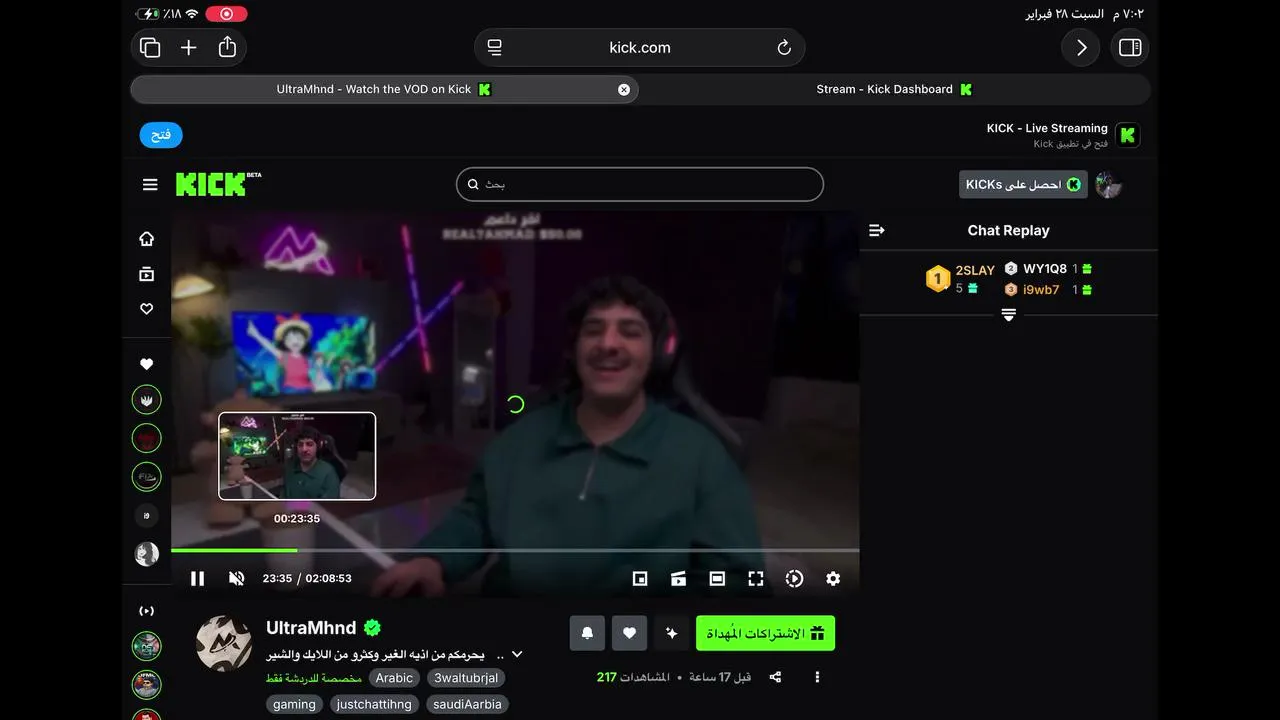Screen dimensions: 1280x720
Task: Select the 3waltubrjal tag
Action: coord(466,678)
